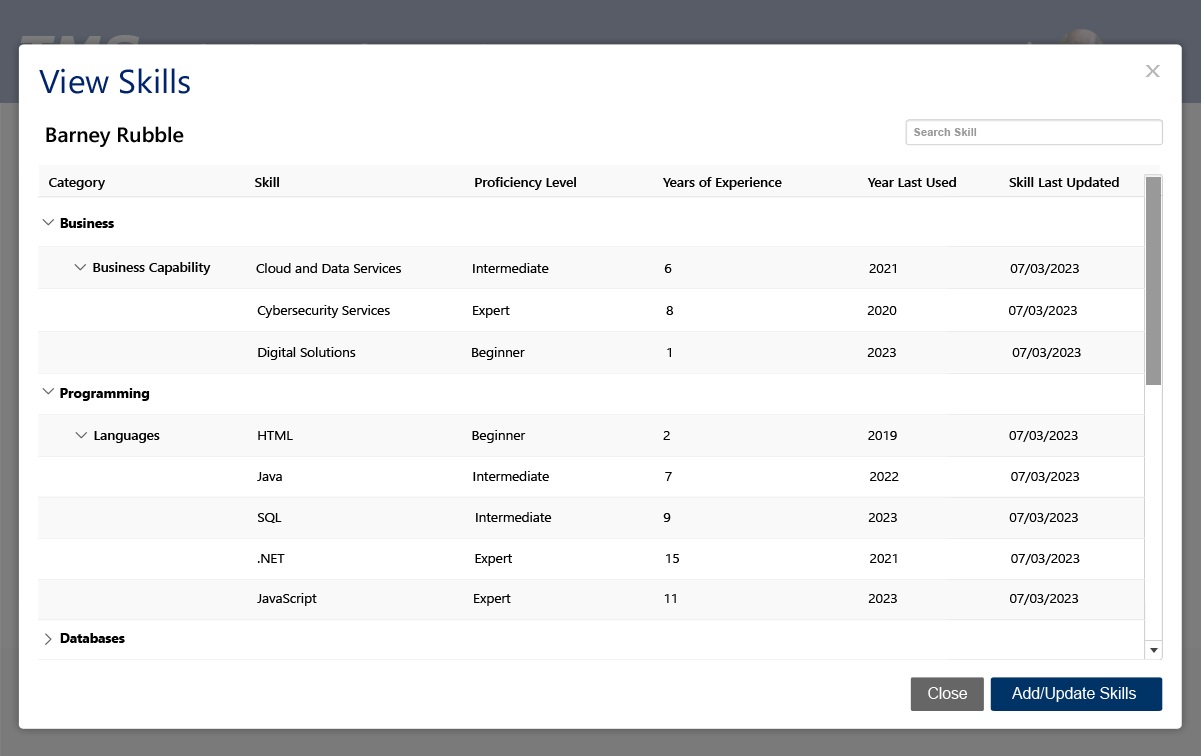Collapse the Languages subcategory chevron
The height and width of the screenshot is (756, 1201).
(81, 436)
